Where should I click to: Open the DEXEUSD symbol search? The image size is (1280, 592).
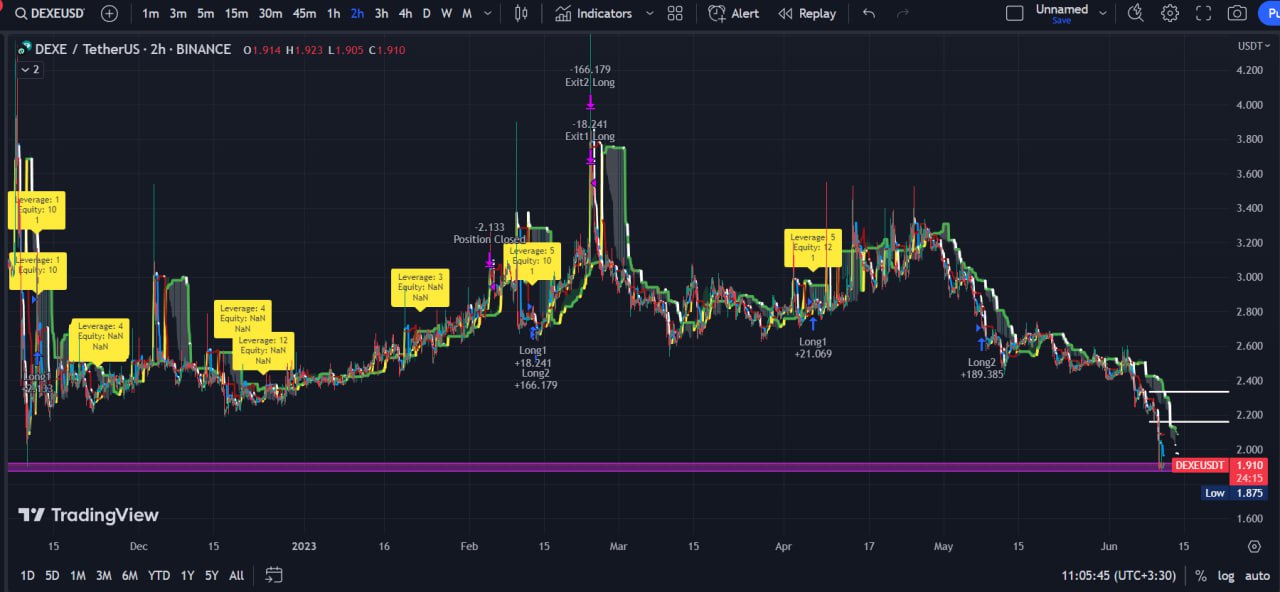pyautogui.click(x=50, y=13)
